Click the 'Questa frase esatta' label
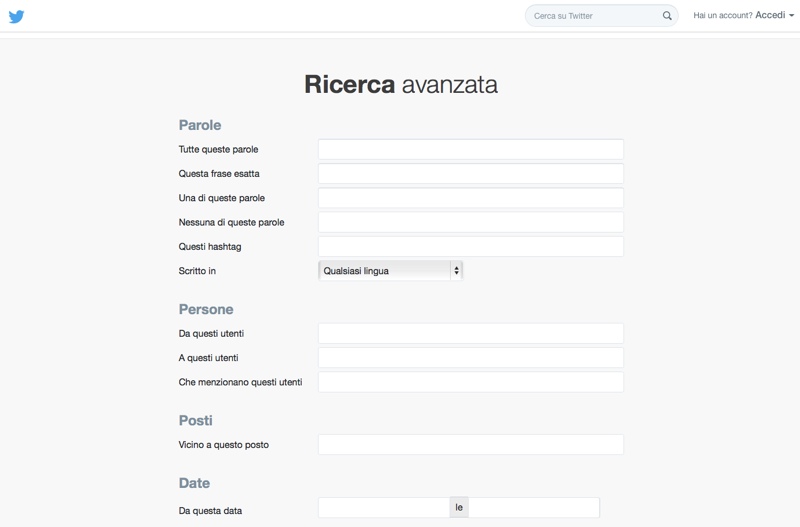 (x=219, y=174)
